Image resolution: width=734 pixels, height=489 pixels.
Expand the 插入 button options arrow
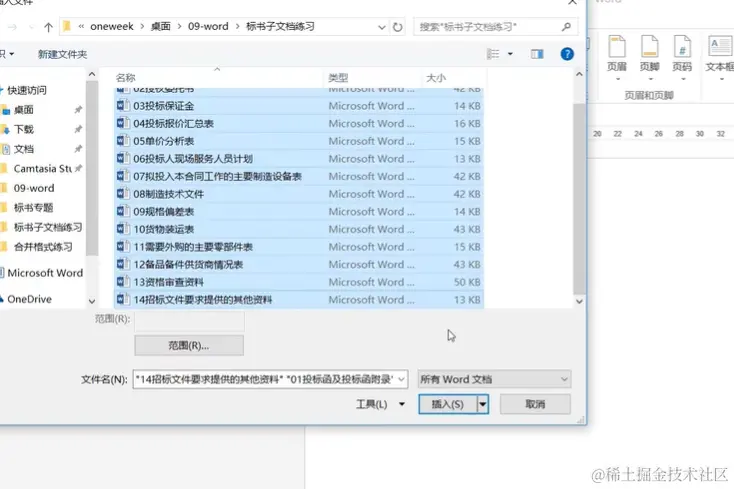point(483,404)
